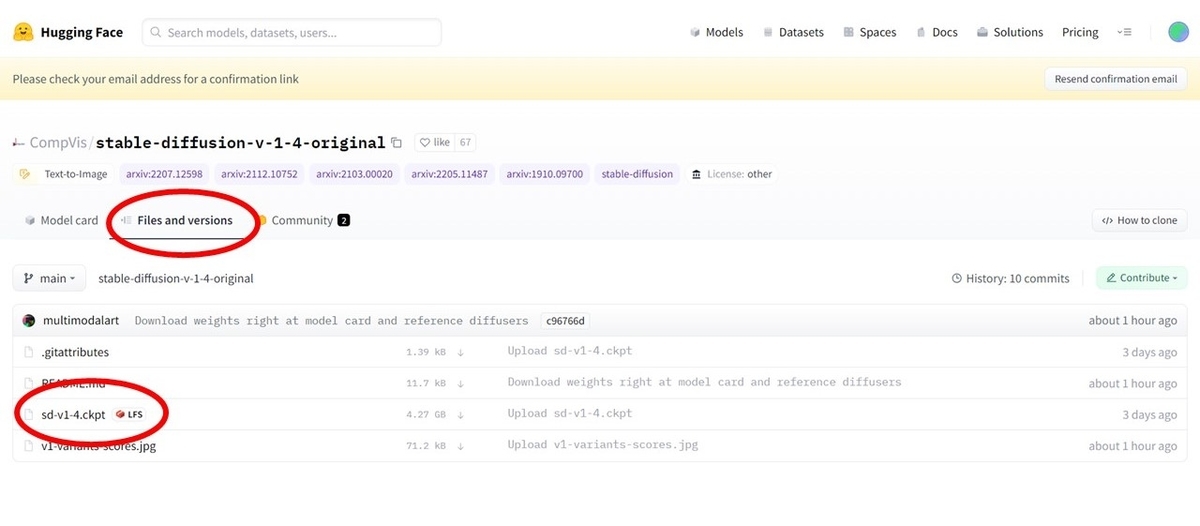Filter by Text-to-Image tag
The image size is (1200, 526).
point(63,174)
